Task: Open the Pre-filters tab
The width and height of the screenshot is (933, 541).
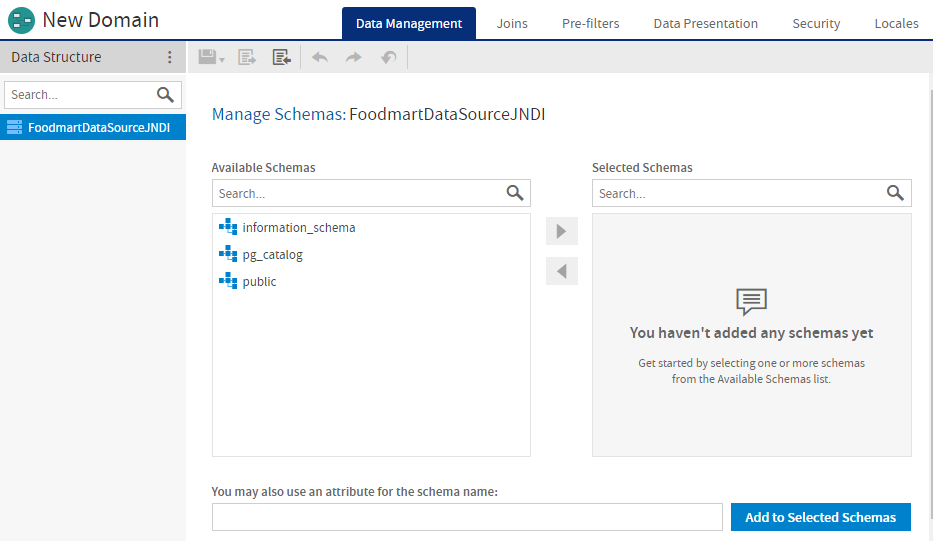Action: tap(590, 23)
